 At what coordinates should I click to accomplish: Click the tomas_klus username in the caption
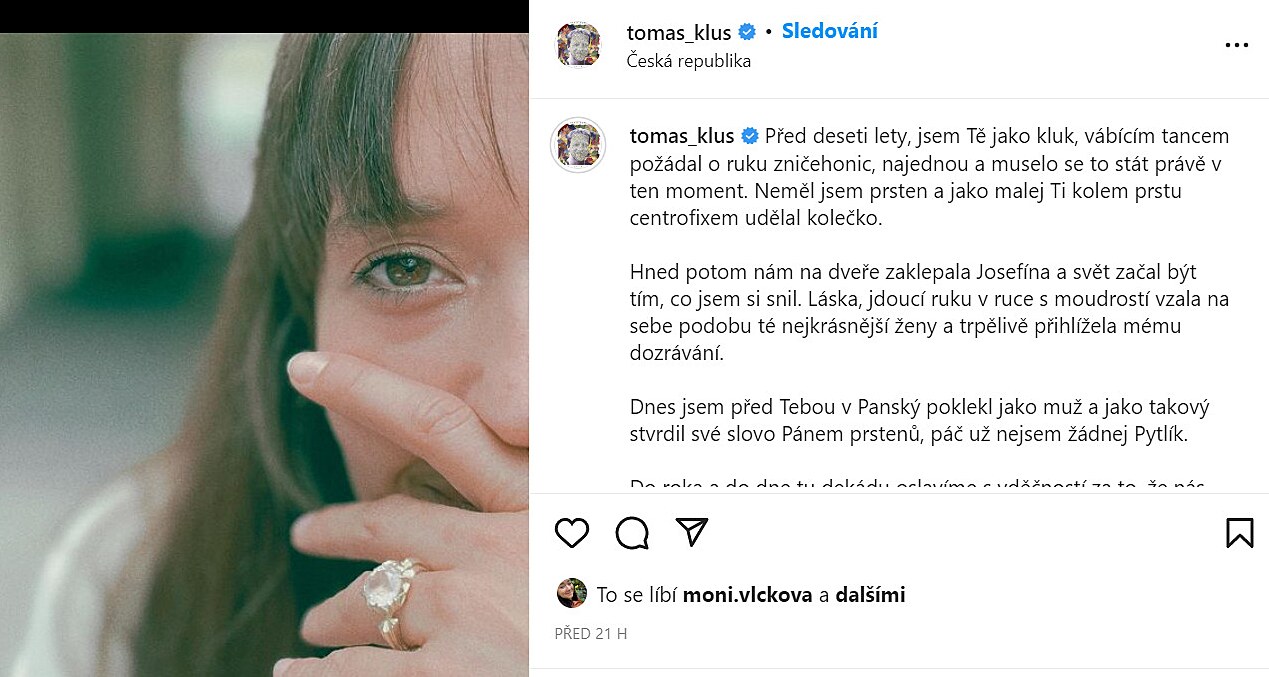pos(682,136)
